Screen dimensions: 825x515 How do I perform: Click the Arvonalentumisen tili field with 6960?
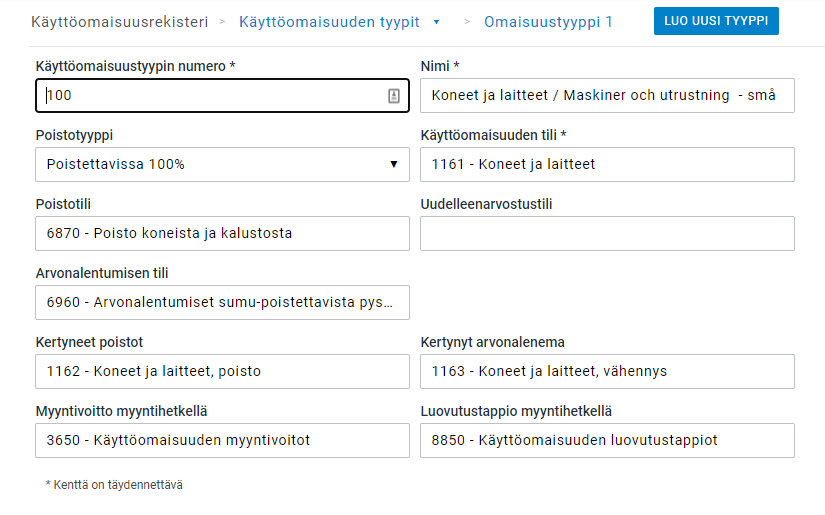pos(222,302)
